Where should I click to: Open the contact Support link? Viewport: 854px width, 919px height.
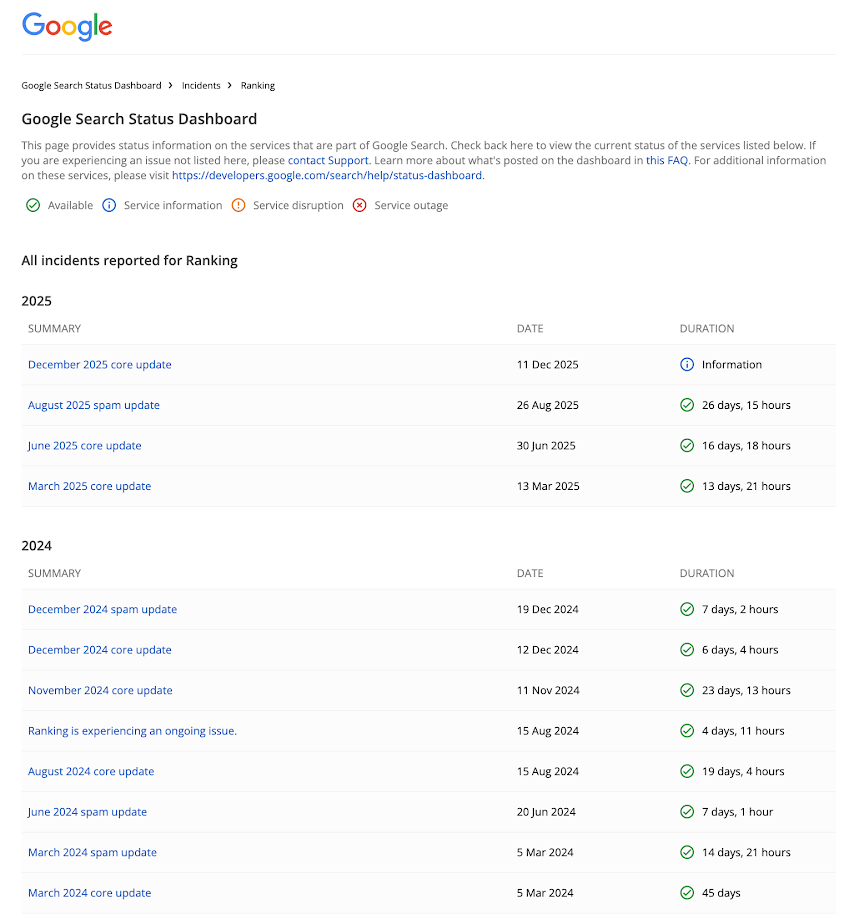(x=328, y=160)
